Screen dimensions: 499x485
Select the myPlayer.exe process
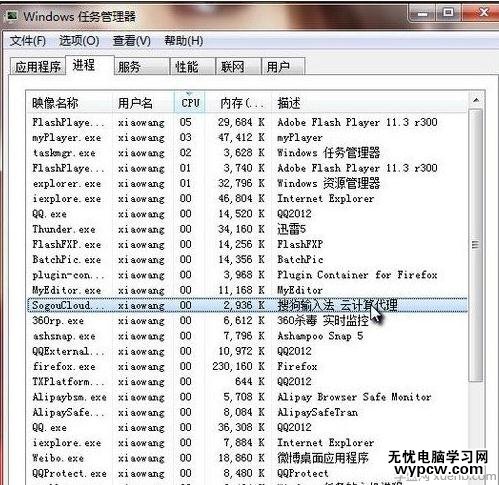coord(247,138)
